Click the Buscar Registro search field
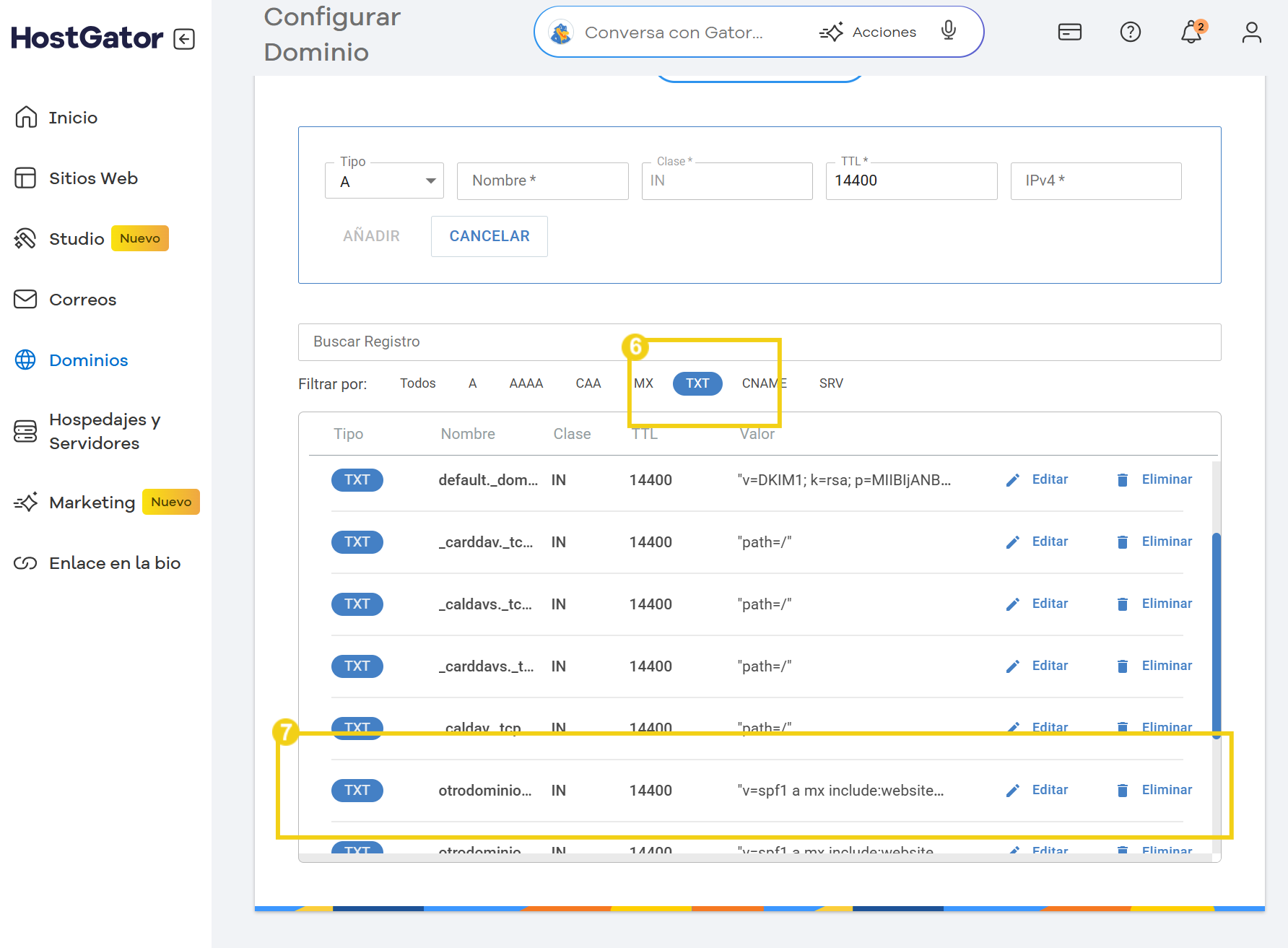 tap(759, 342)
